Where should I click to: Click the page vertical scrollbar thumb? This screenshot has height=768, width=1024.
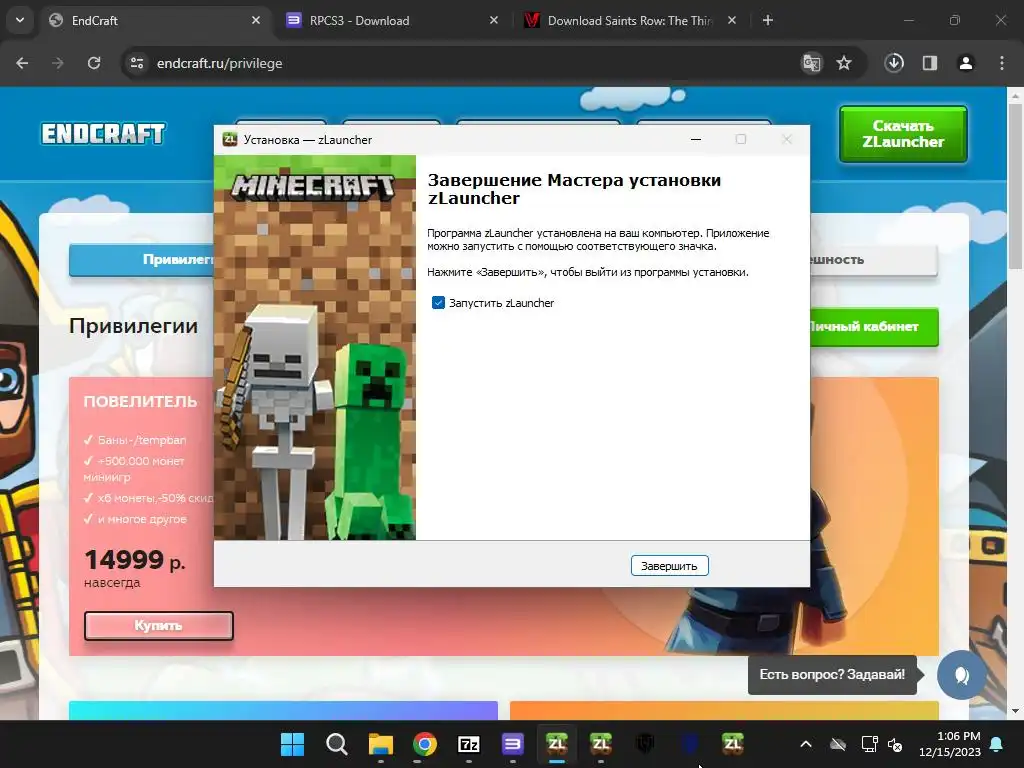pos(1015,186)
